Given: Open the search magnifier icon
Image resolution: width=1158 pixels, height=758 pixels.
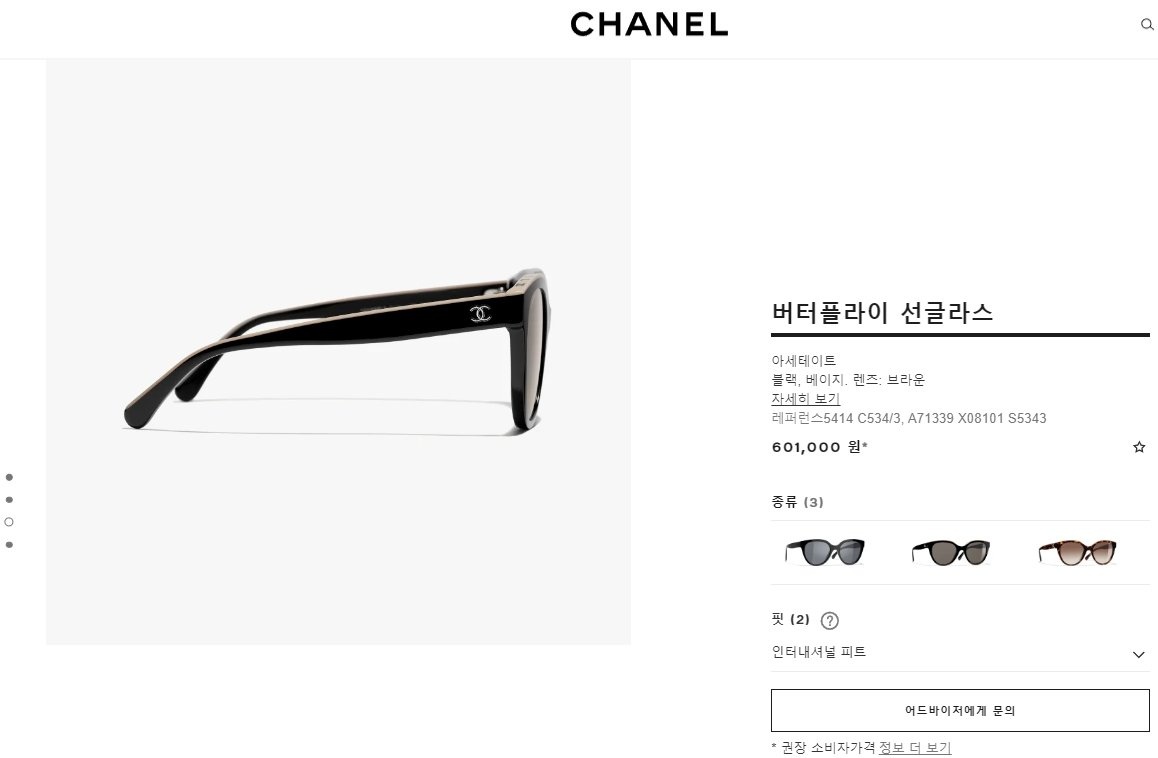Looking at the screenshot, I should [x=1147, y=24].
